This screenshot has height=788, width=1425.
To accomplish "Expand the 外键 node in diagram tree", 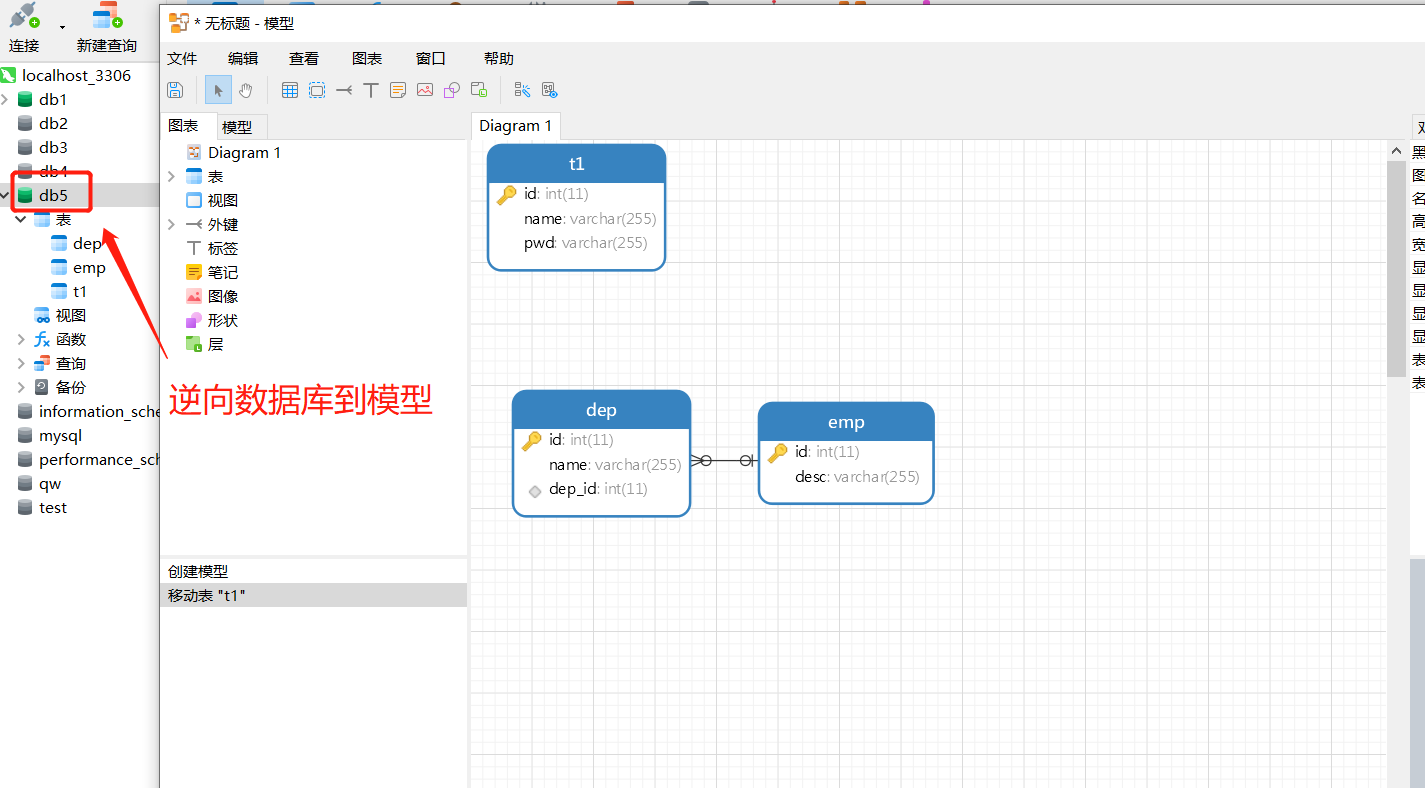I will (x=171, y=225).
